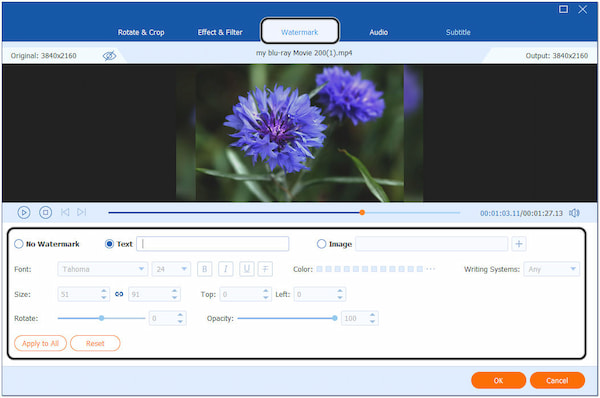The image size is (600, 398).
Task: Click the Bold formatting button
Action: 205,269
